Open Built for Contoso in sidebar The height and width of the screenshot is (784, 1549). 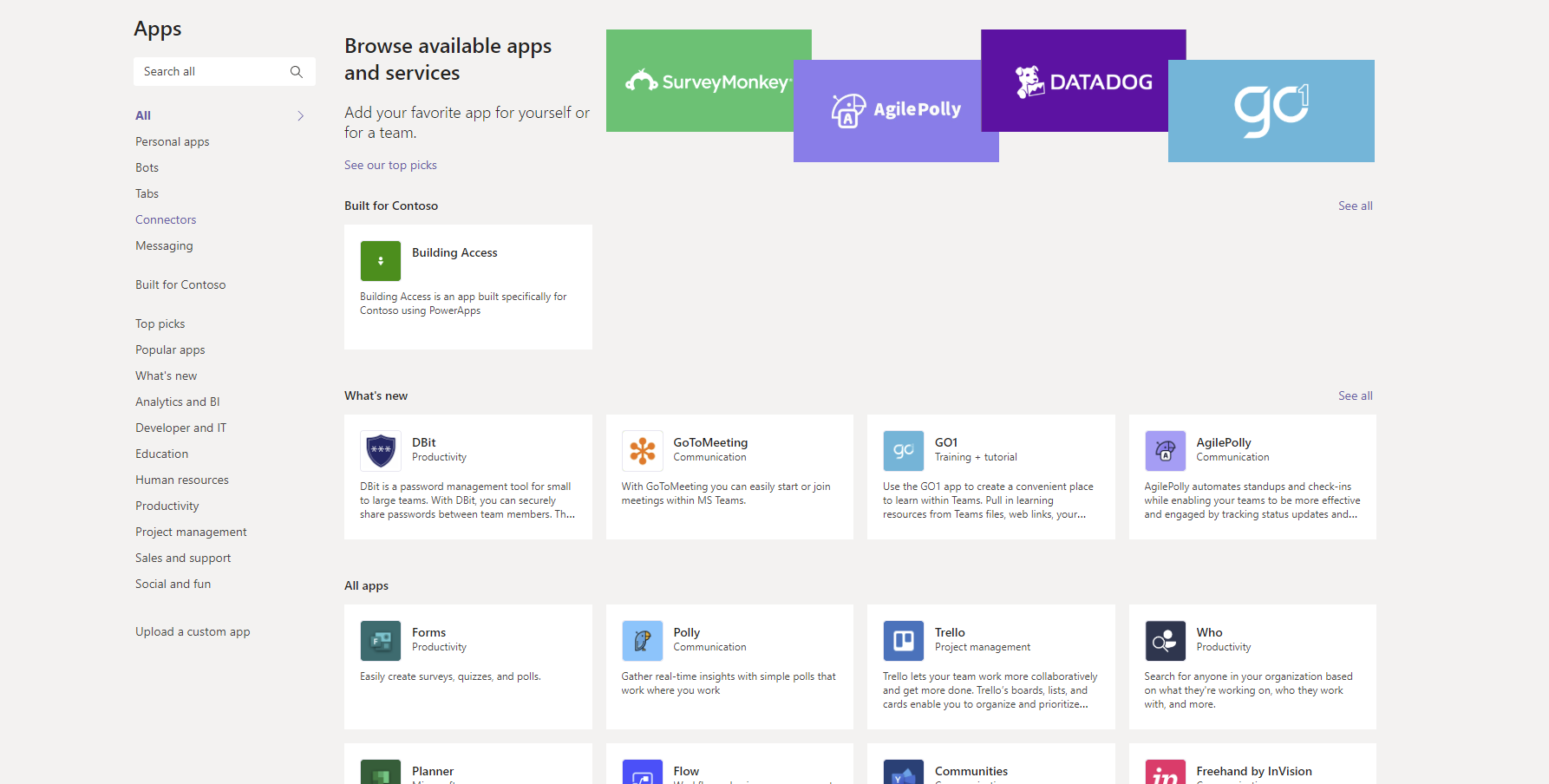180,284
